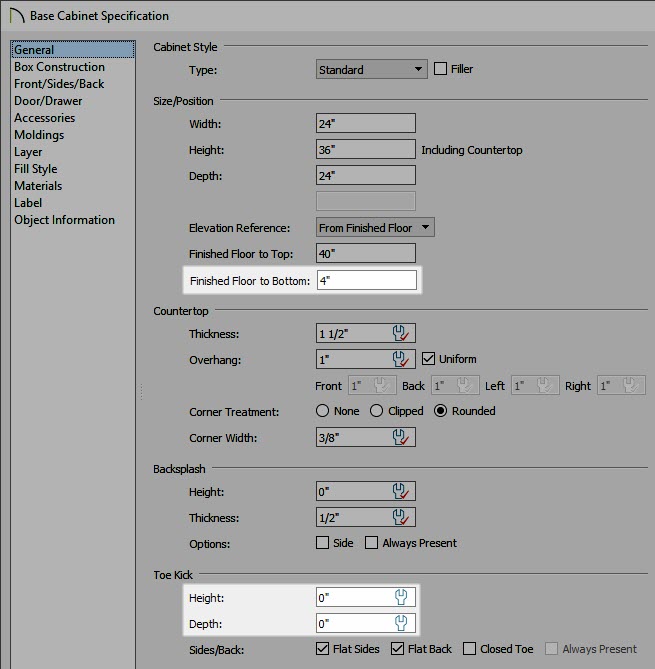Click the Toe Kick Depth field
Image resolution: width=655 pixels, height=669 pixels.
366,623
